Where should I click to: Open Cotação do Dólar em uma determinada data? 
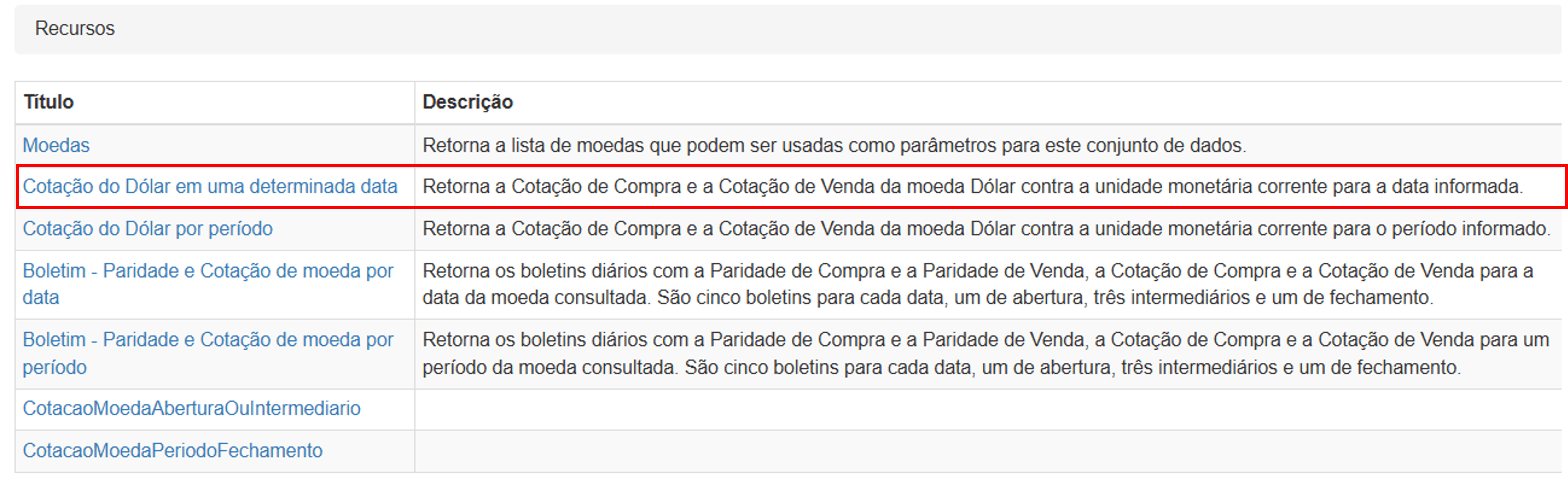[x=210, y=186]
